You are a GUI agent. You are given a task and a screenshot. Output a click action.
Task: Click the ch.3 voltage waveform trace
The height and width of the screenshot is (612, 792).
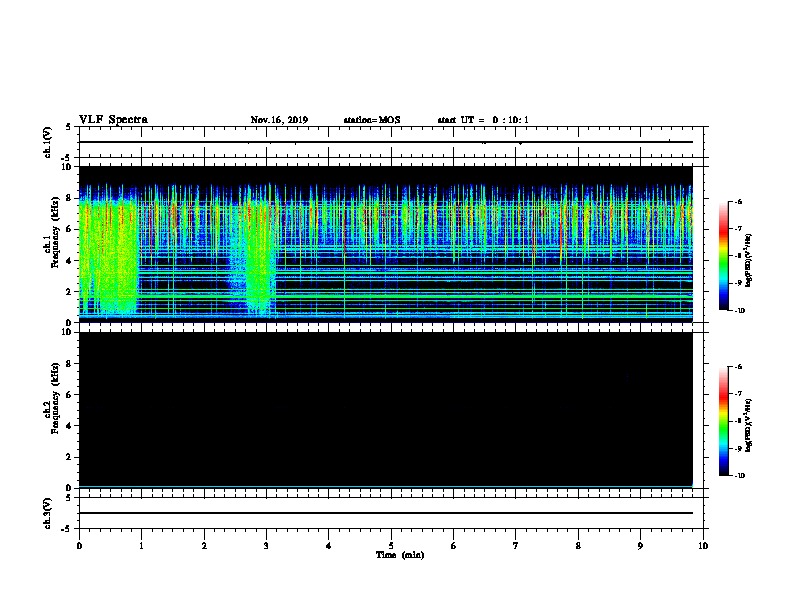(386, 513)
